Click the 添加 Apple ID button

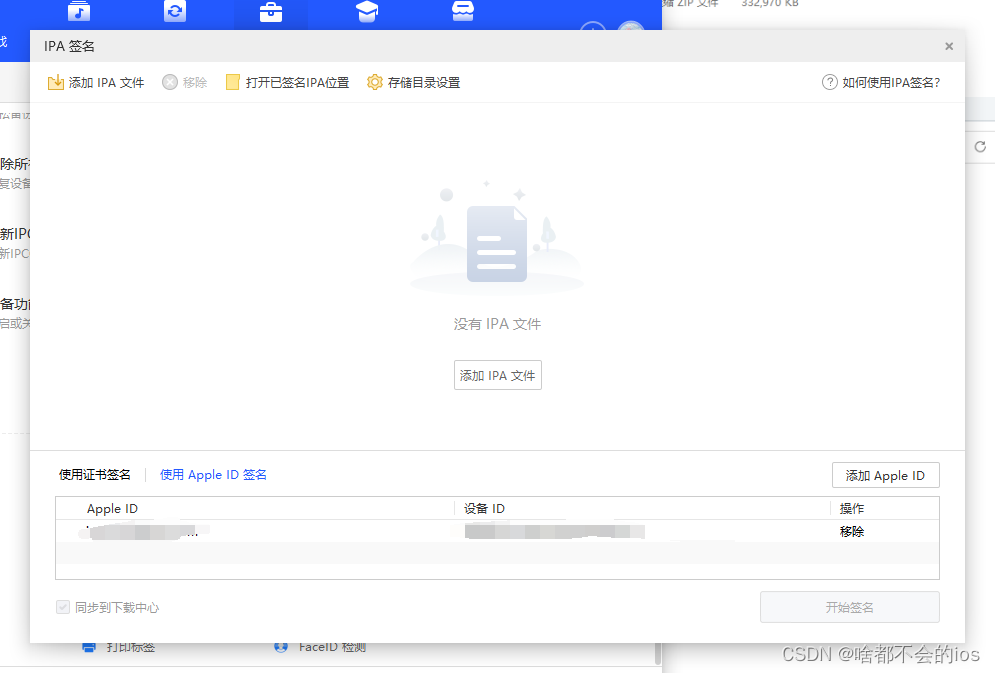click(x=885, y=475)
